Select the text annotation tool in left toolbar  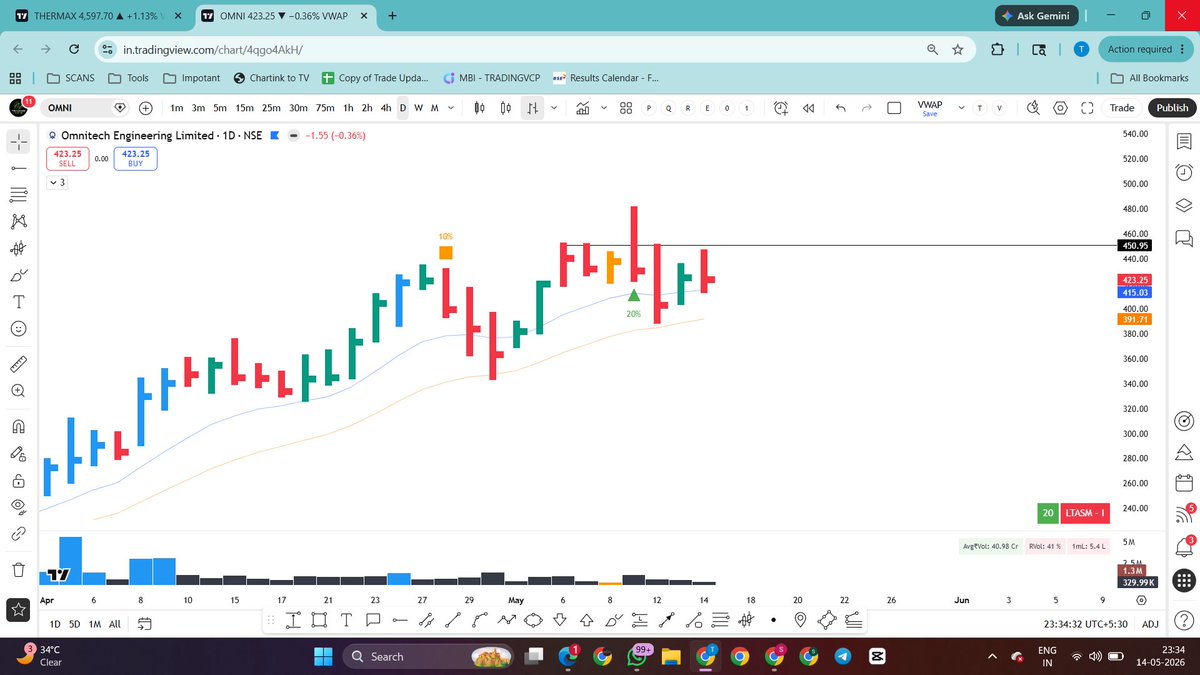[18, 301]
